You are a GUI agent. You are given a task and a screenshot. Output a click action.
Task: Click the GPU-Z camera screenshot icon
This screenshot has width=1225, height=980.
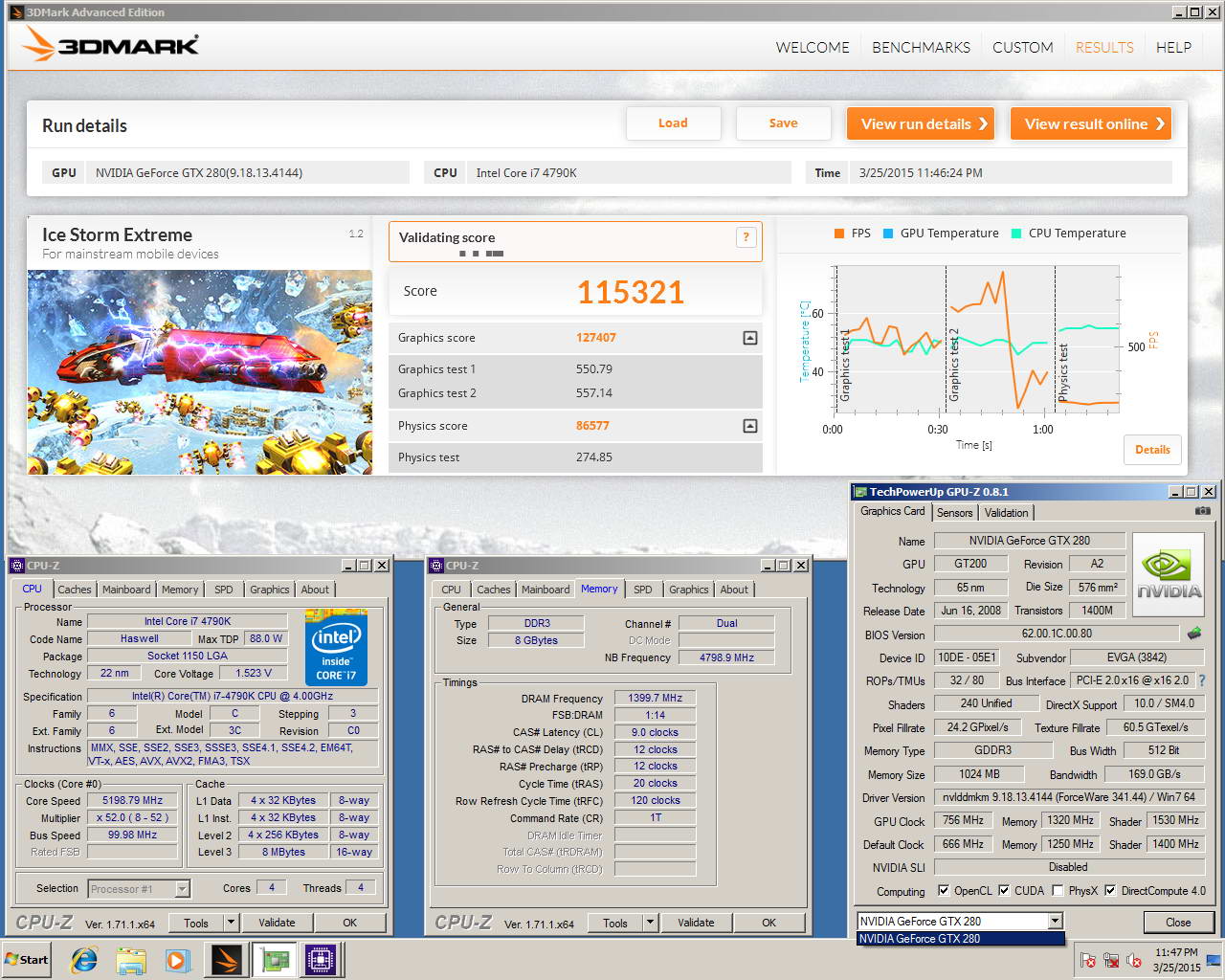(1203, 511)
